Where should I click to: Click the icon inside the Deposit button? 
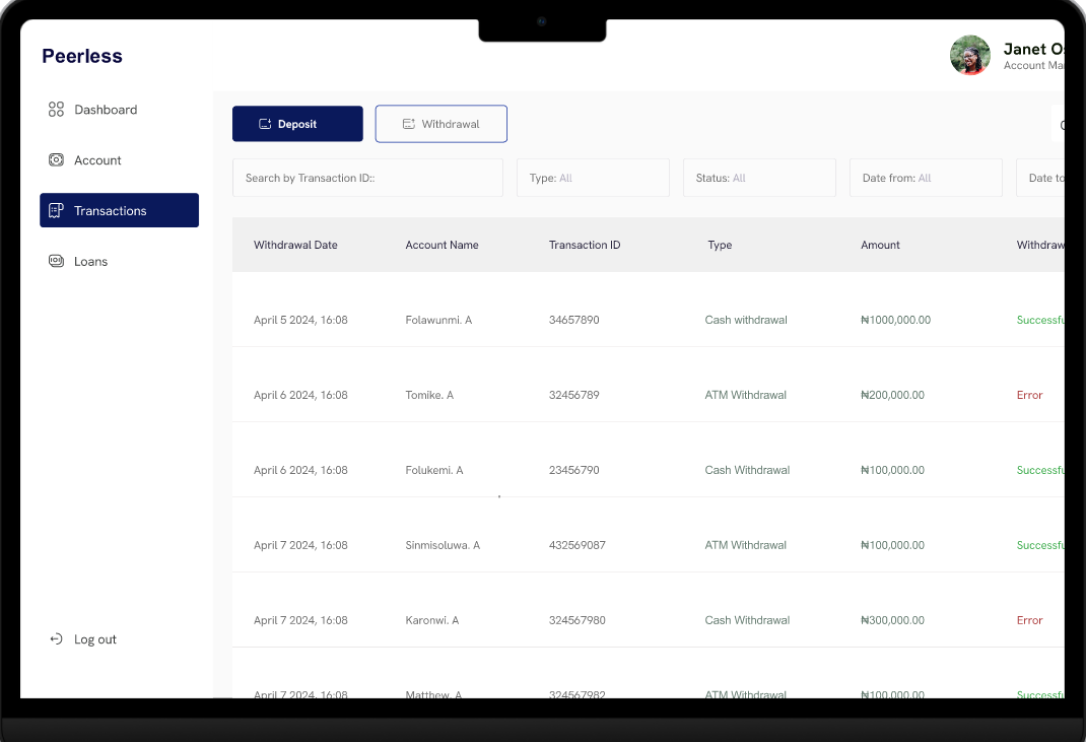[265, 124]
